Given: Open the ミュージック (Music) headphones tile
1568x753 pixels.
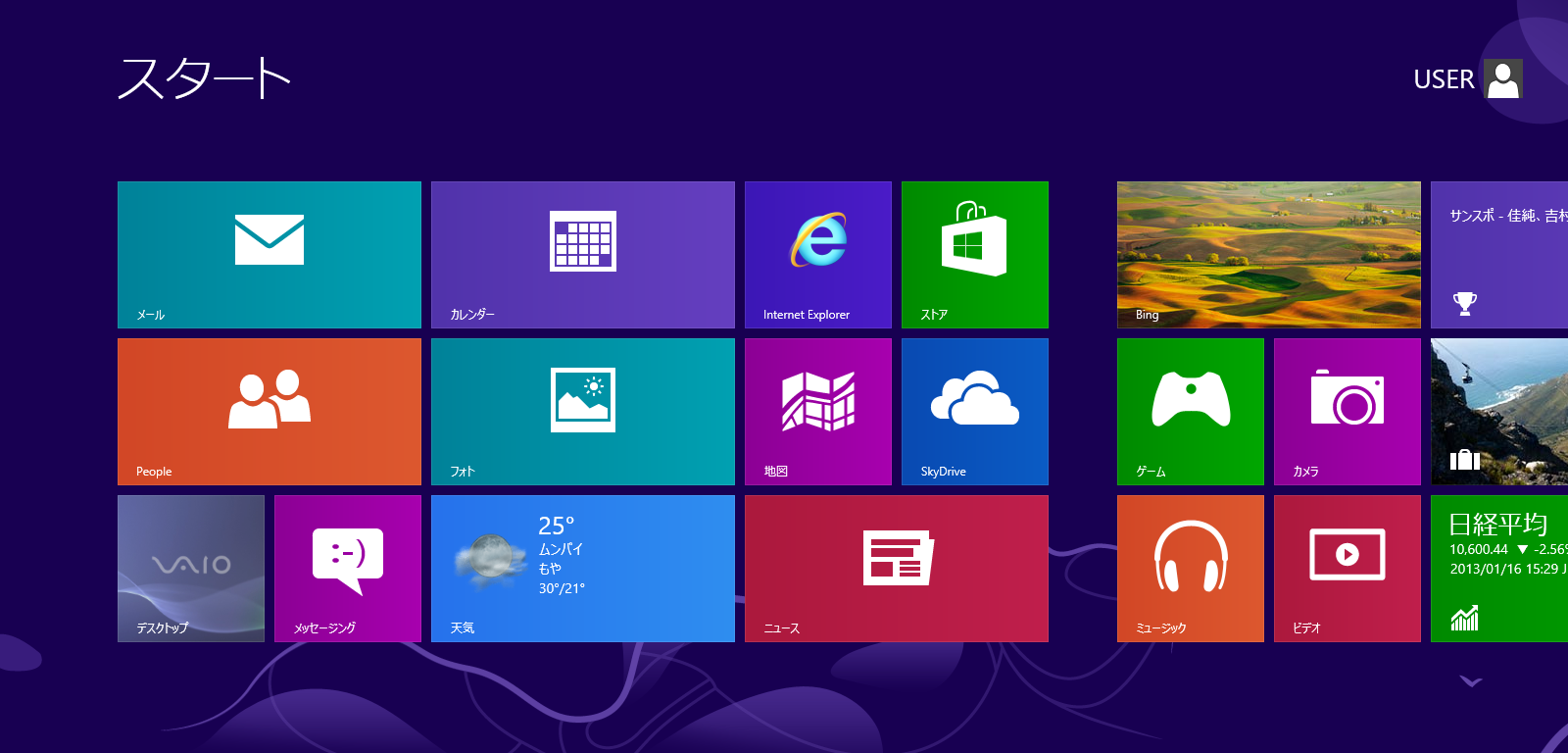Looking at the screenshot, I should coord(1191,569).
